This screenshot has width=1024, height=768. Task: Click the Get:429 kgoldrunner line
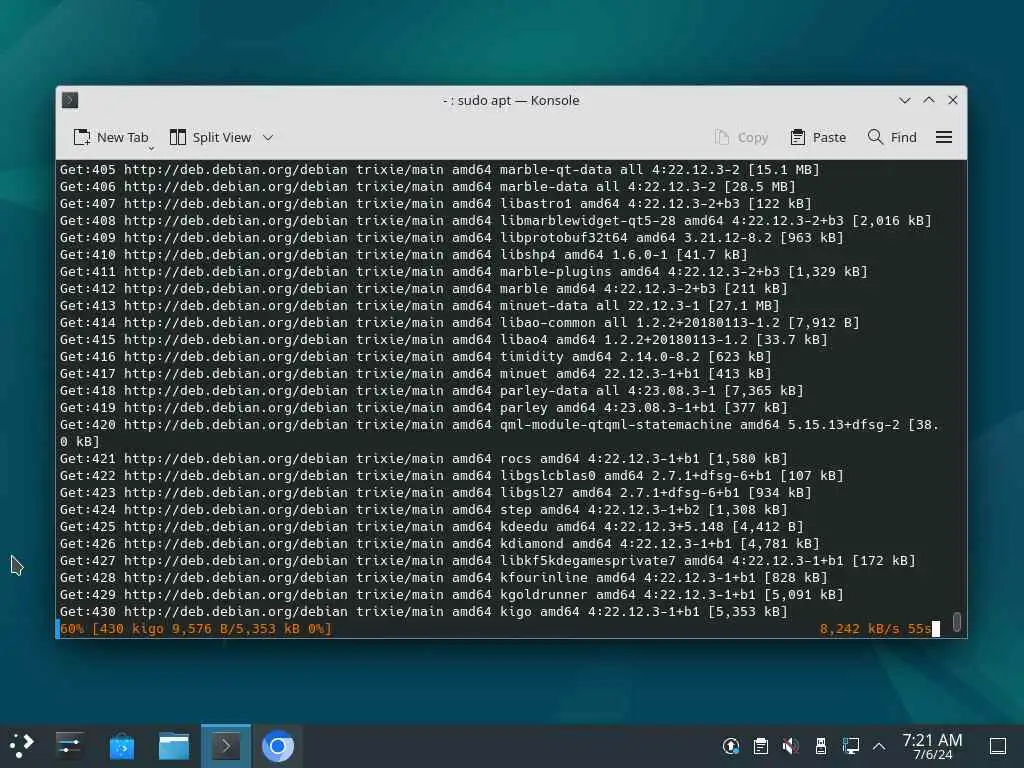tap(451, 594)
